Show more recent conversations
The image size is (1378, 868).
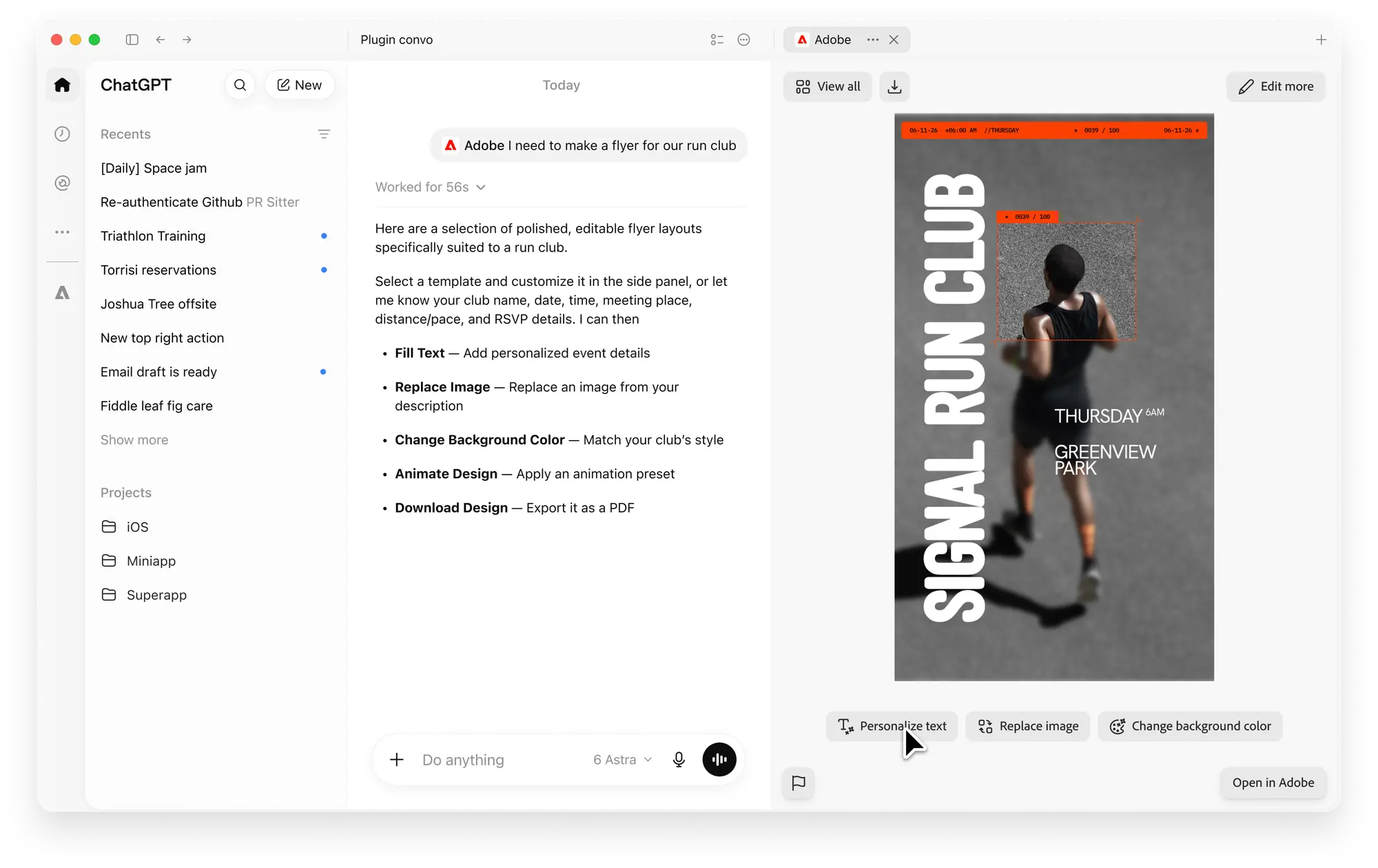[134, 440]
